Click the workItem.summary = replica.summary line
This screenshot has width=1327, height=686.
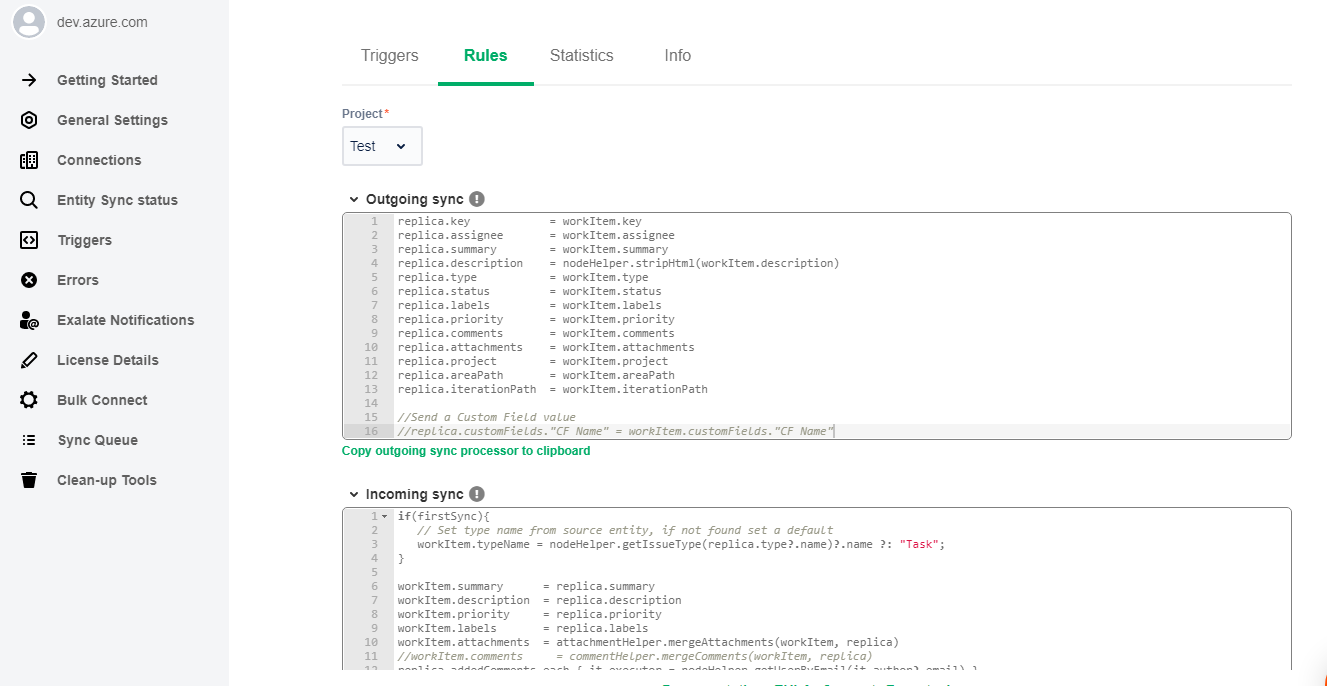coord(526,586)
